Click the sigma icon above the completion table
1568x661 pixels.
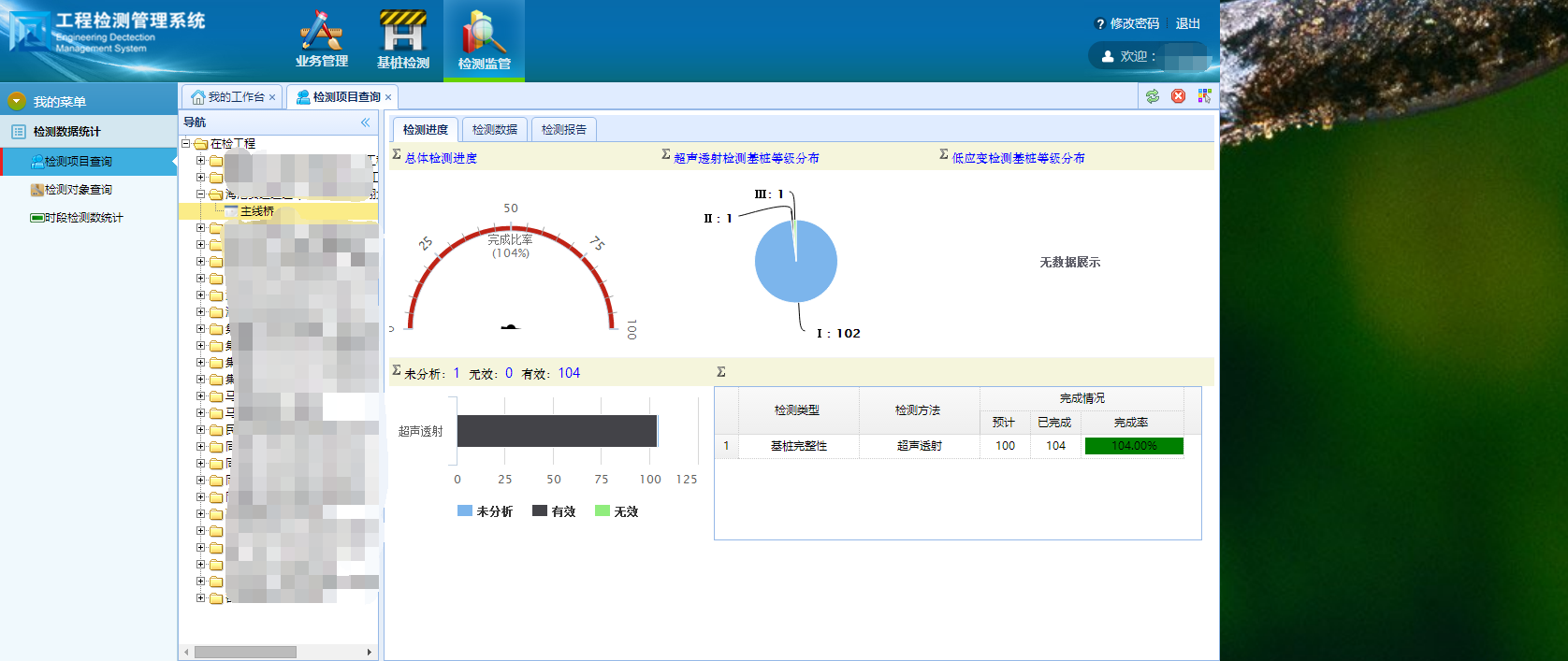pos(721,372)
